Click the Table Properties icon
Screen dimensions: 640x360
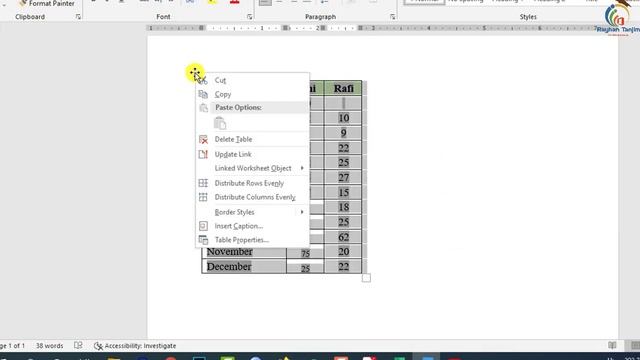pos(203,240)
